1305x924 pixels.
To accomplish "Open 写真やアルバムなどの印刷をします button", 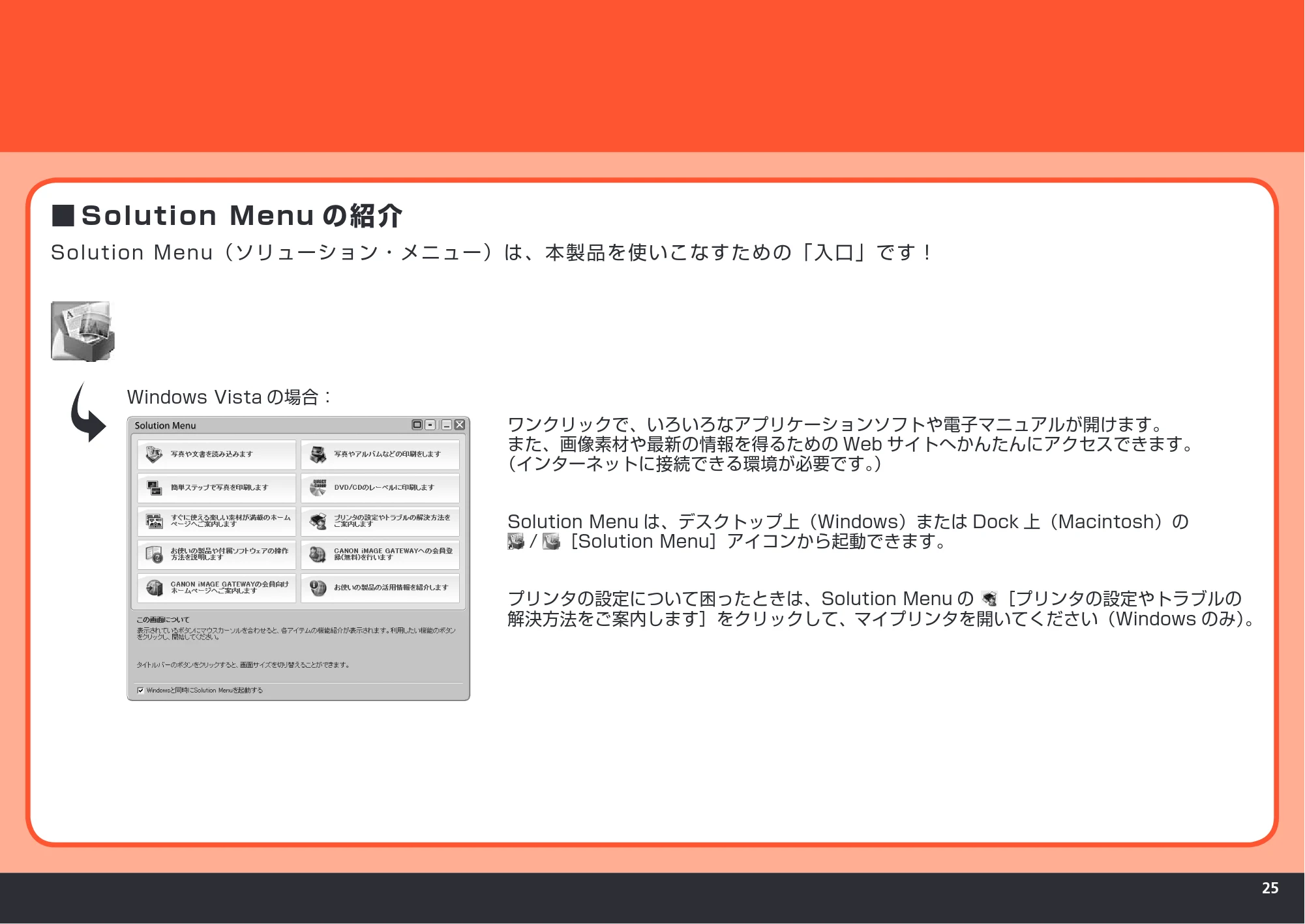I will (380, 455).
